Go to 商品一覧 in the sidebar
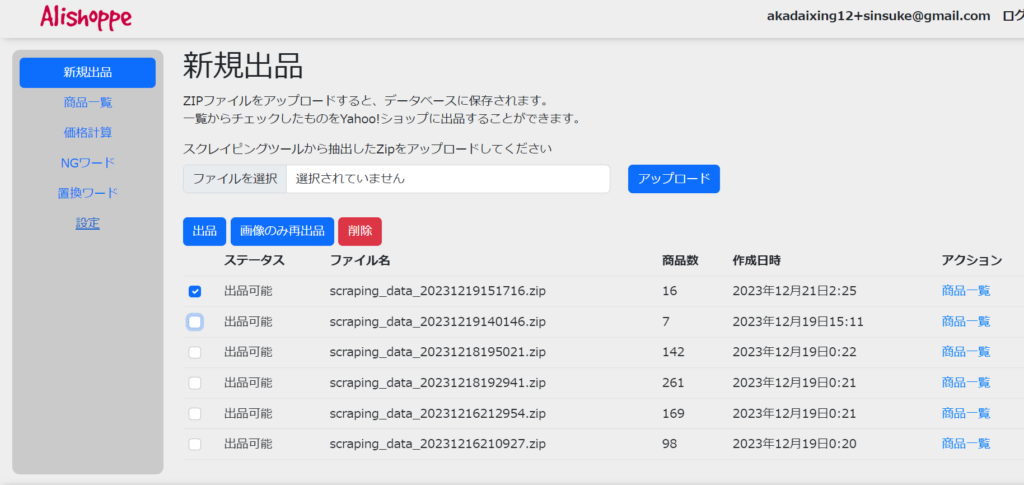Screen dimensions: 1024x485 [x=87, y=102]
